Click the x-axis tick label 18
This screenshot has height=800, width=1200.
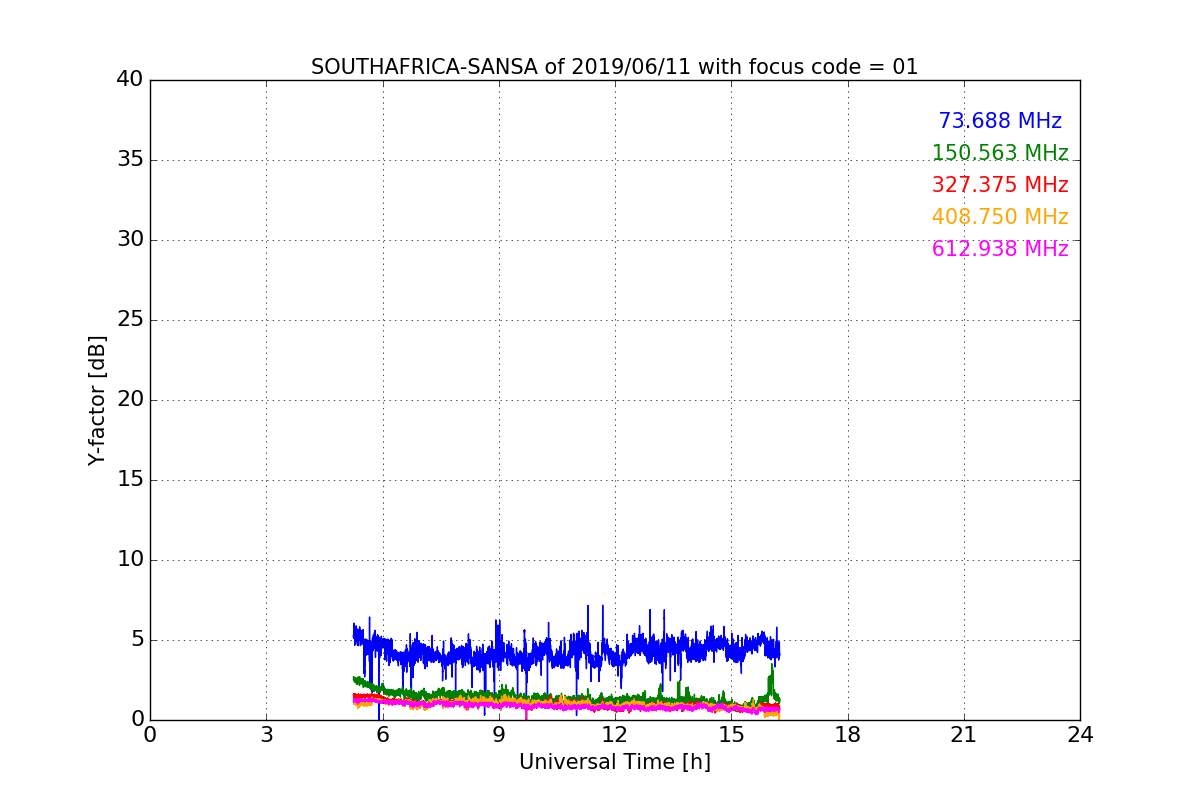tap(848, 735)
